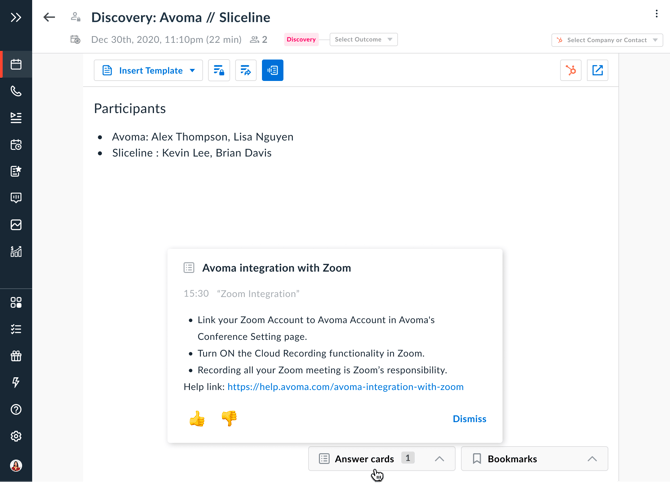Screen dimensions: 670x483
Task: Collapse the Answer cards panel
Action: (x=439, y=459)
